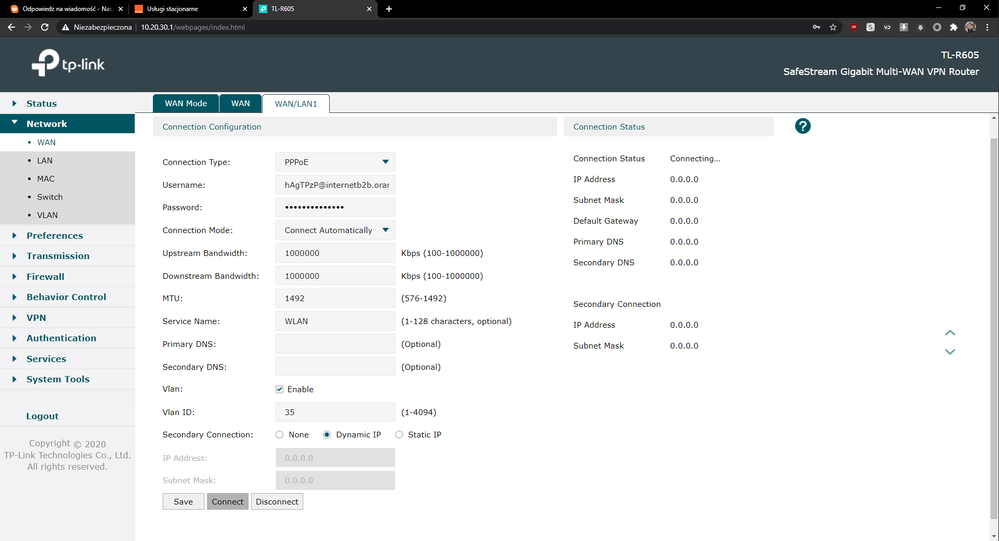Select Static IP for Secondary Connection

coord(400,435)
